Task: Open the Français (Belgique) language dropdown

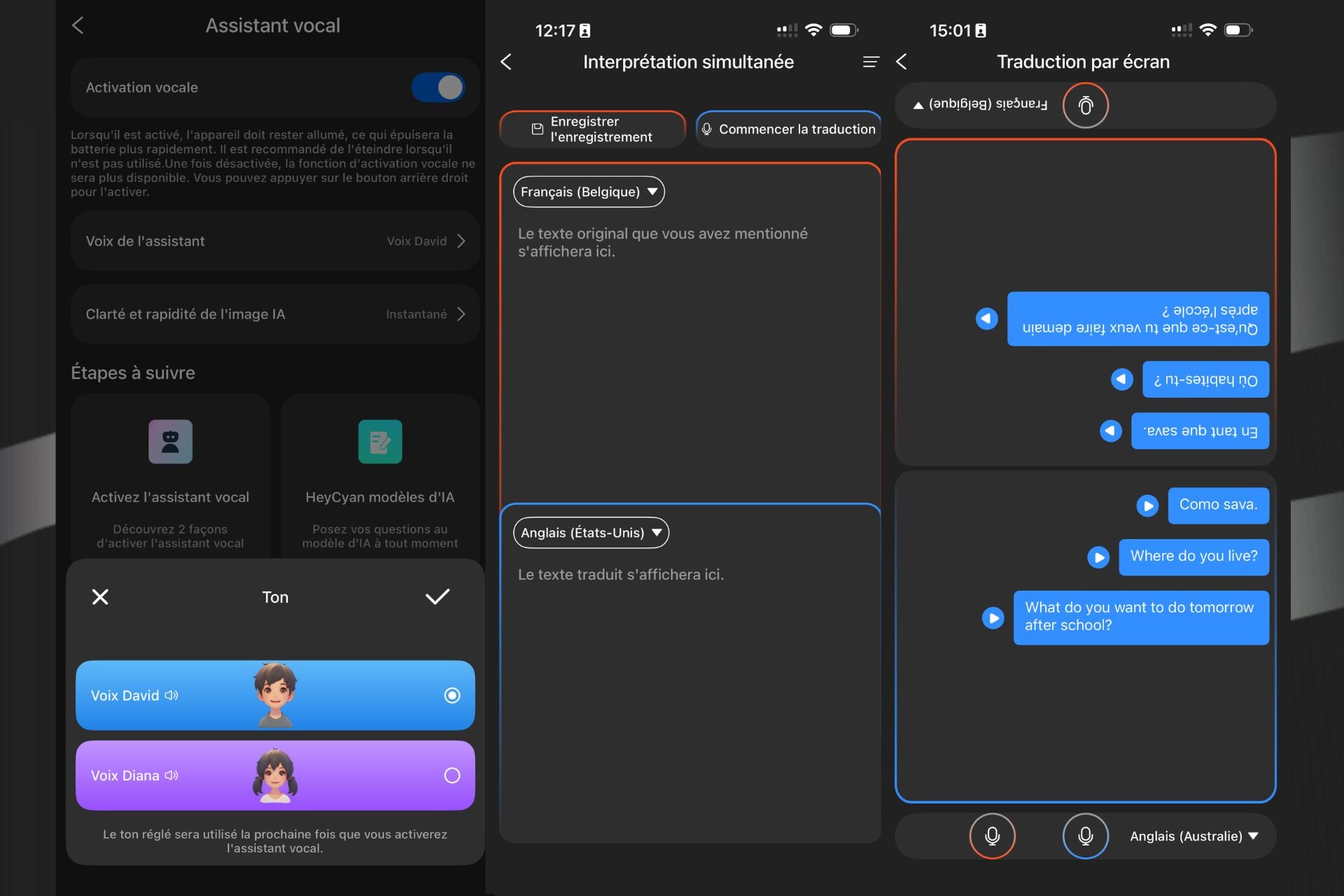Action: (x=588, y=192)
